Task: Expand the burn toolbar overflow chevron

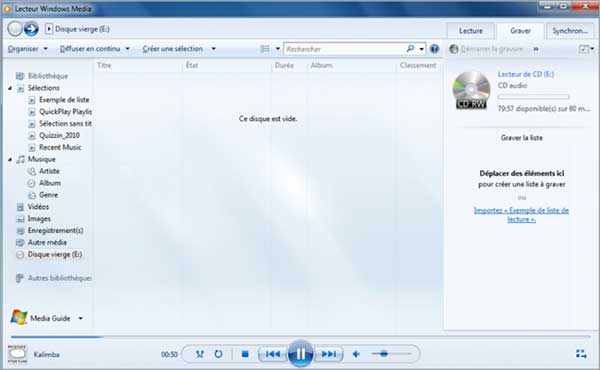Action: coord(536,49)
